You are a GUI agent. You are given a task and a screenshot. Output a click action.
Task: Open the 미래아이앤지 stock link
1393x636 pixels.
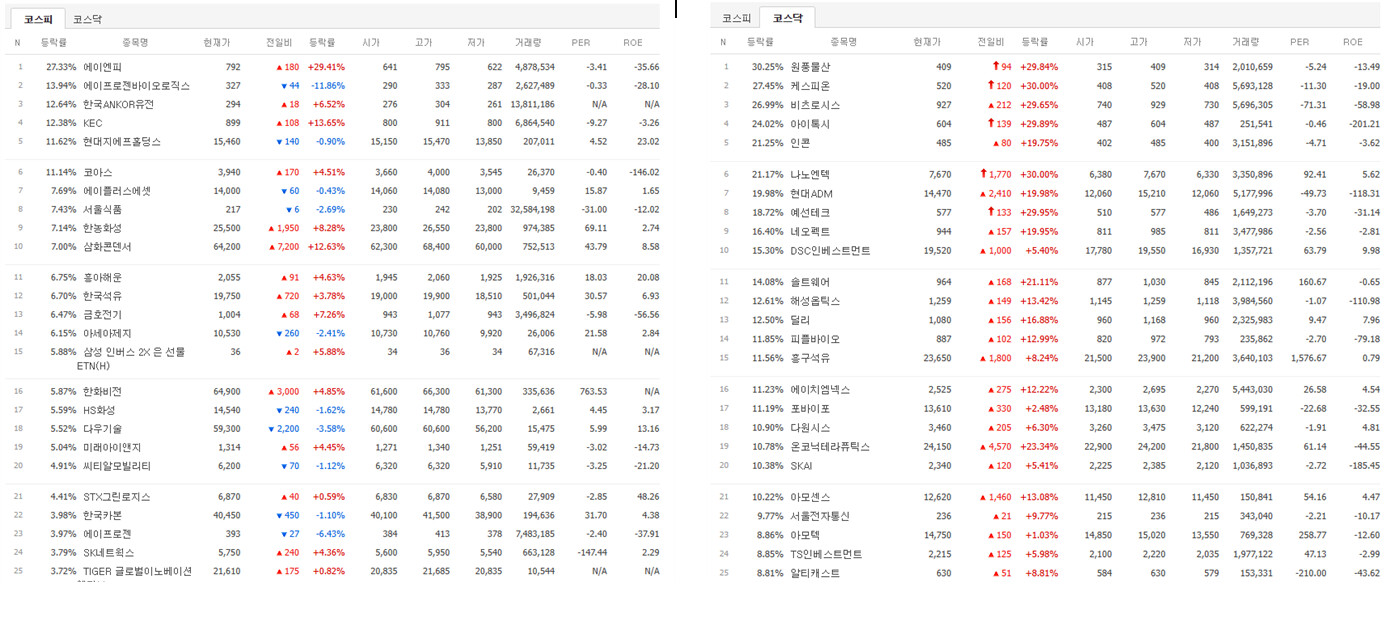point(112,447)
